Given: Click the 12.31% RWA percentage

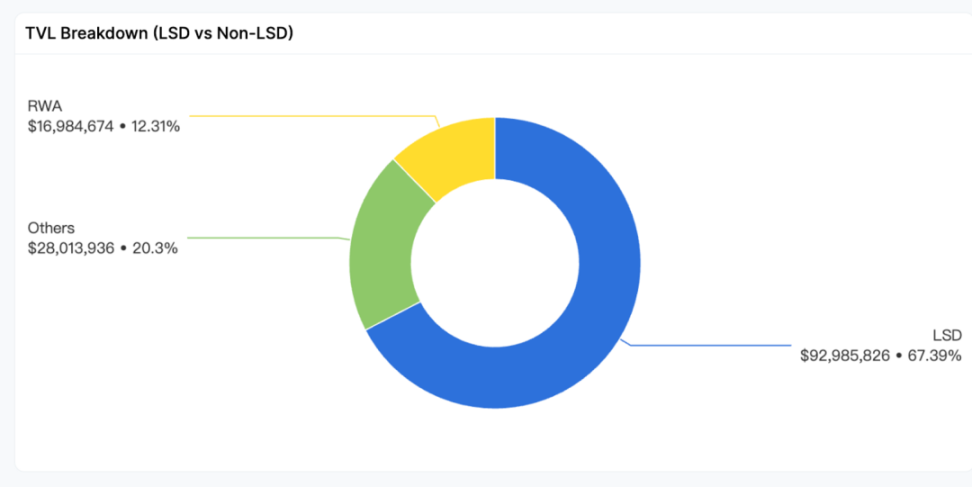Looking at the screenshot, I should [156, 127].
